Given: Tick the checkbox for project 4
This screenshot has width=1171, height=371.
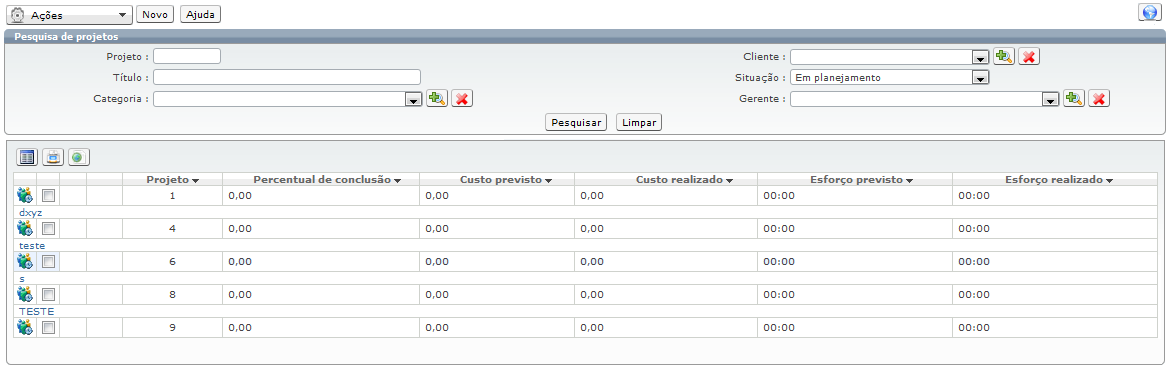Looking at the screenshot, I should (x=49, y=228).
